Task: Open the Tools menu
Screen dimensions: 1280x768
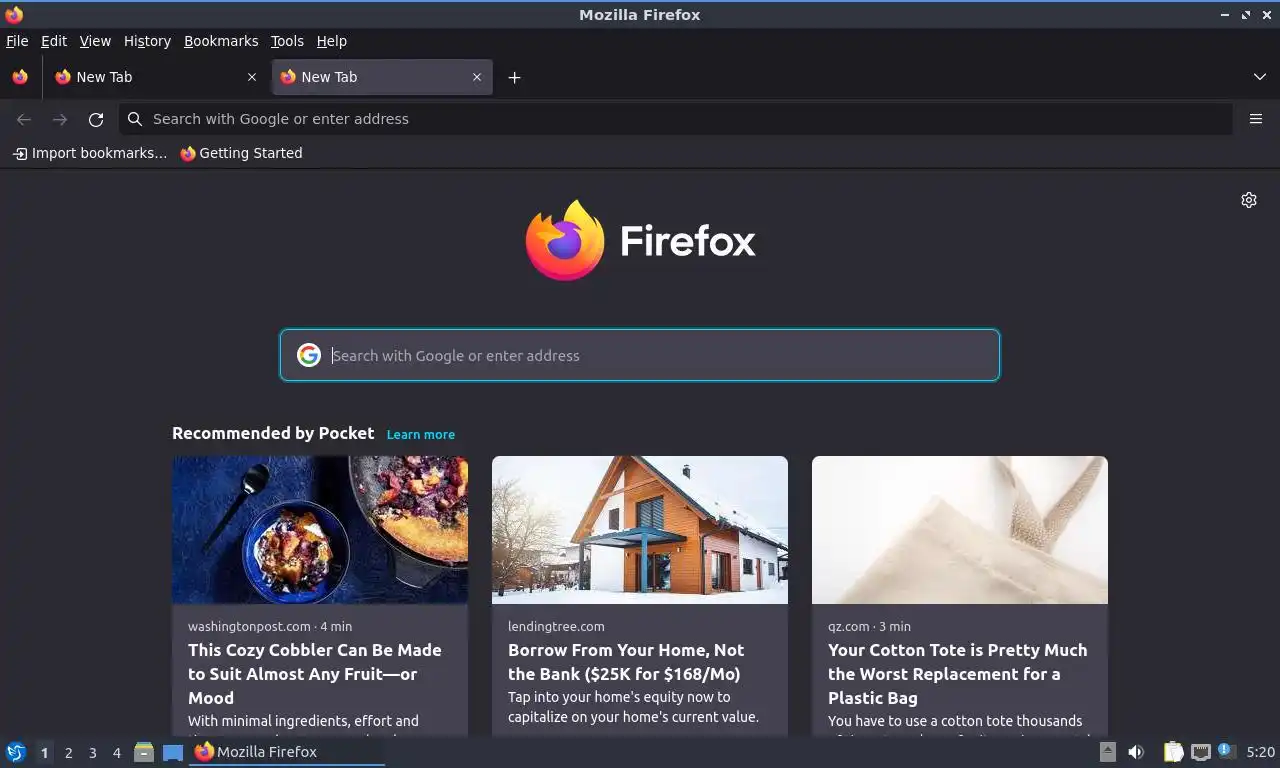Action: click(x=287, y=41)
